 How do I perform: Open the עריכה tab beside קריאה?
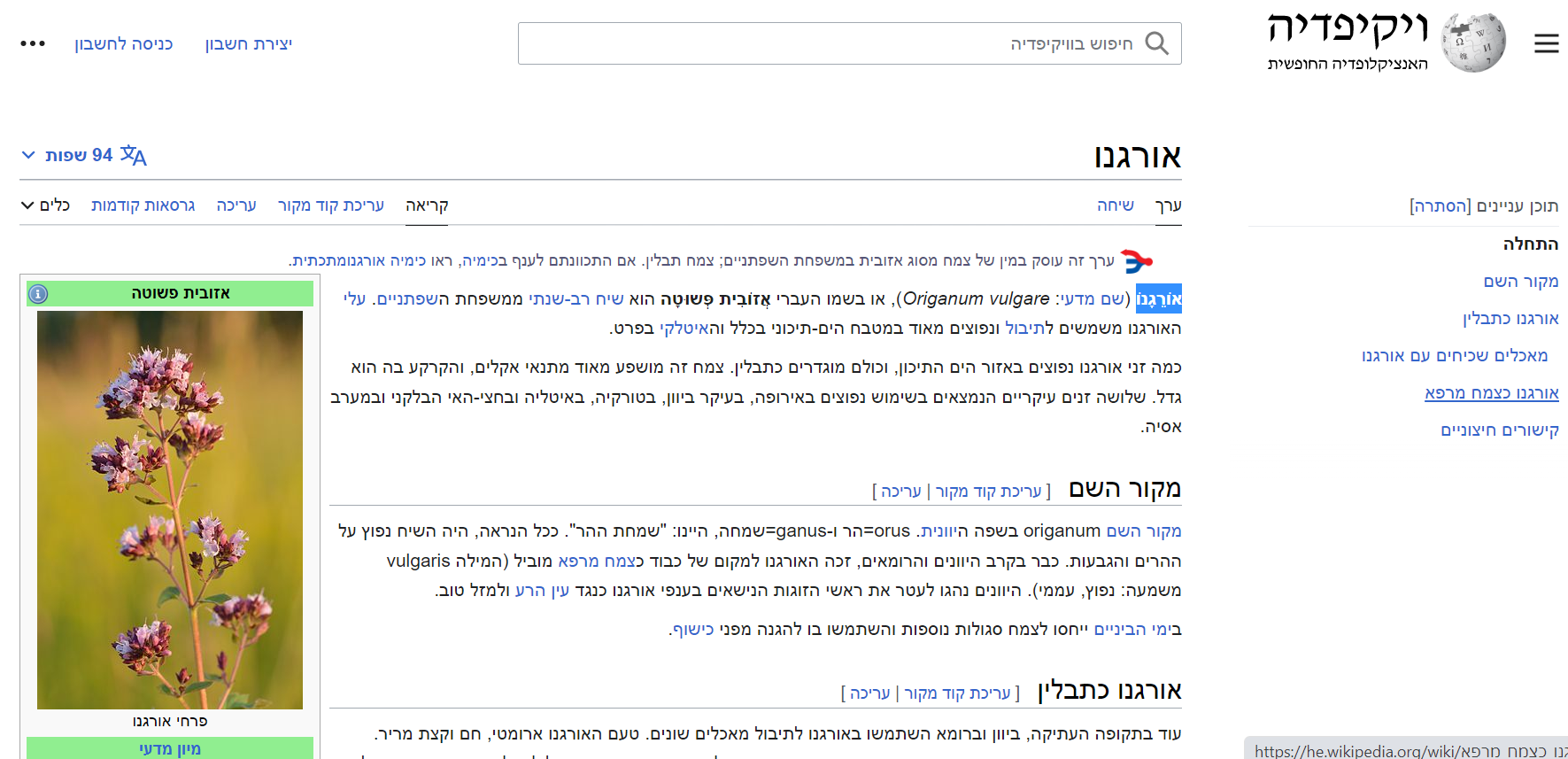(236, 205)
